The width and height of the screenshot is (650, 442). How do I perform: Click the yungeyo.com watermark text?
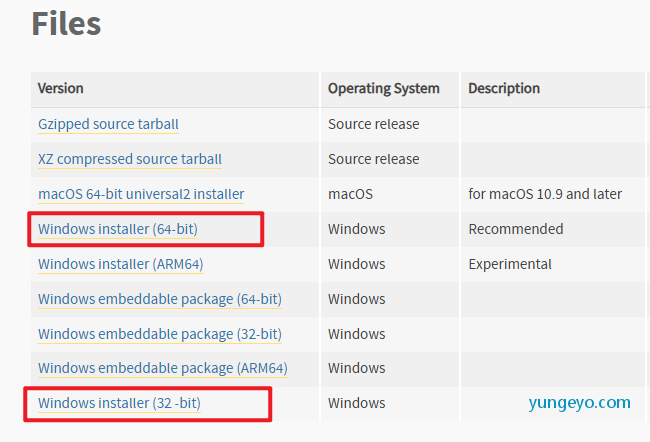pos(580,402)
